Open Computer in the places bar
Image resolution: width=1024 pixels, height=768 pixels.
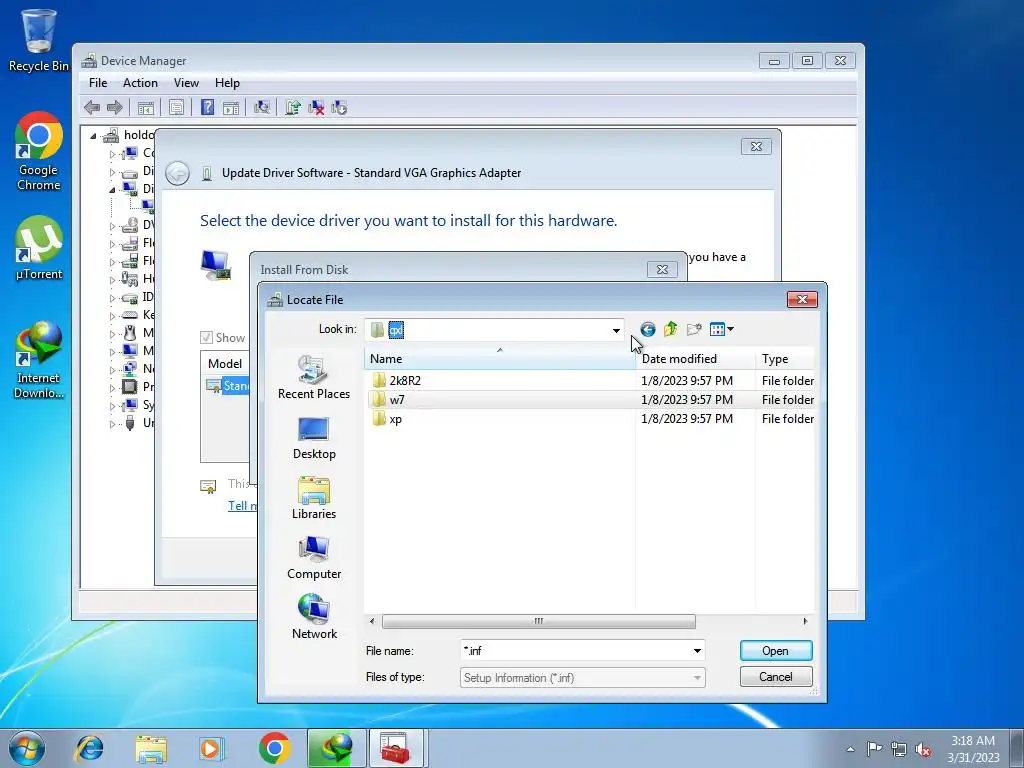click(313, 558)
